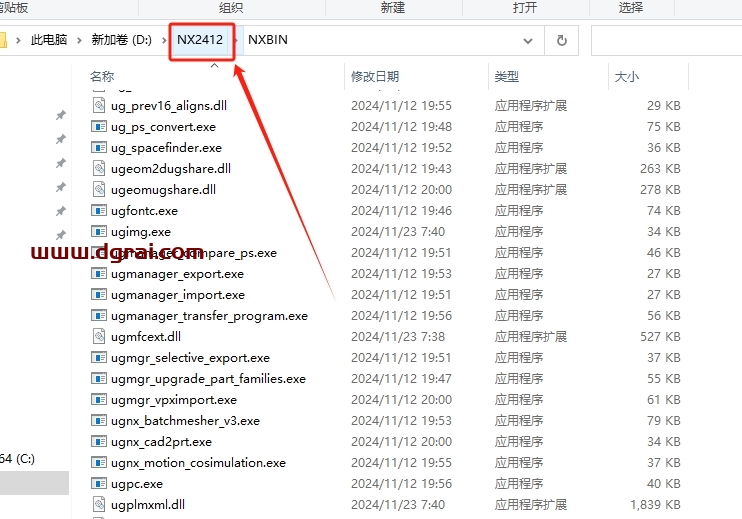Viewport: 742px width, 519px height.
Task: Select ug_ps_convert.exe file name
Action: tap(163, 127)
